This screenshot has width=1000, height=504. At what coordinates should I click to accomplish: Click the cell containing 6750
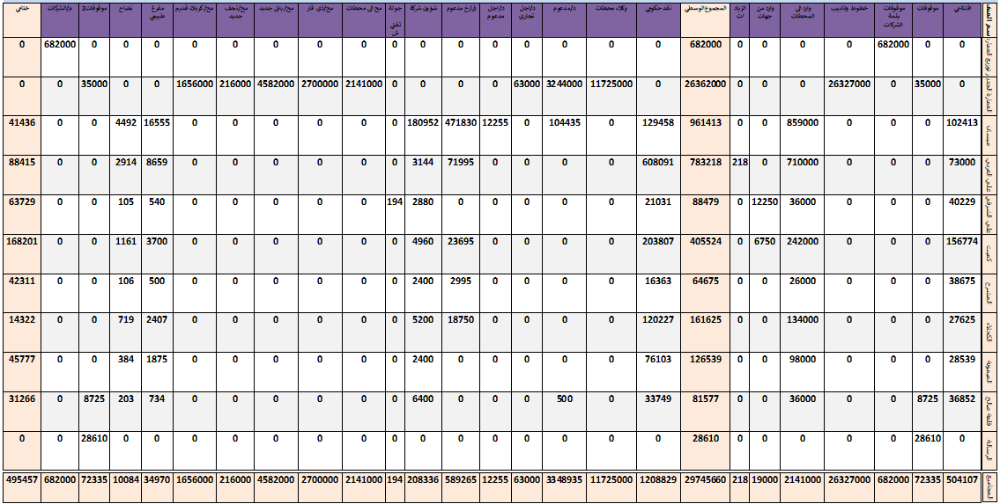pos(765,253)
